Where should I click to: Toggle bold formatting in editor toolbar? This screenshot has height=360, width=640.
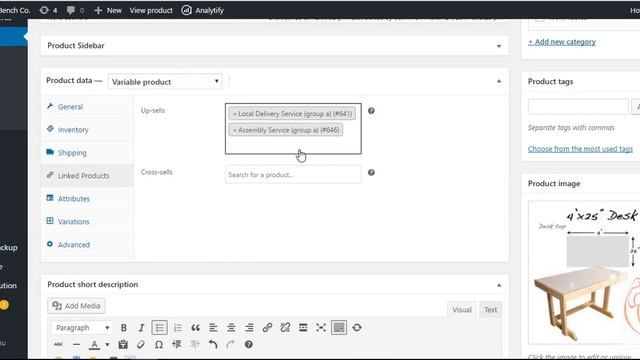pos(123,328)
